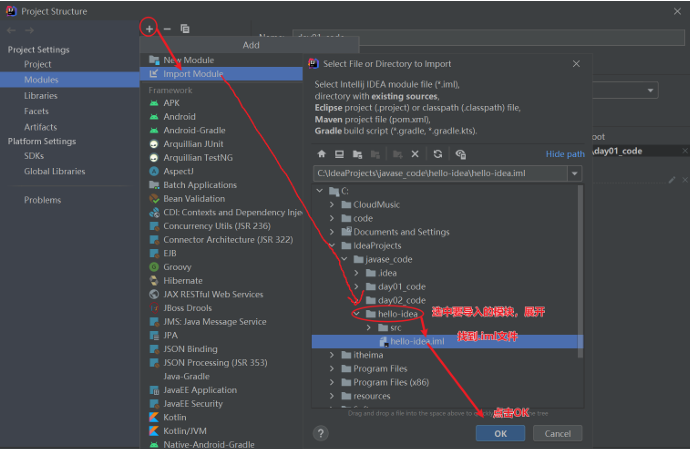This screenshot has height=449, width=690.
Task: Pick the AspectJ framework
Action: tap(178, 171)
